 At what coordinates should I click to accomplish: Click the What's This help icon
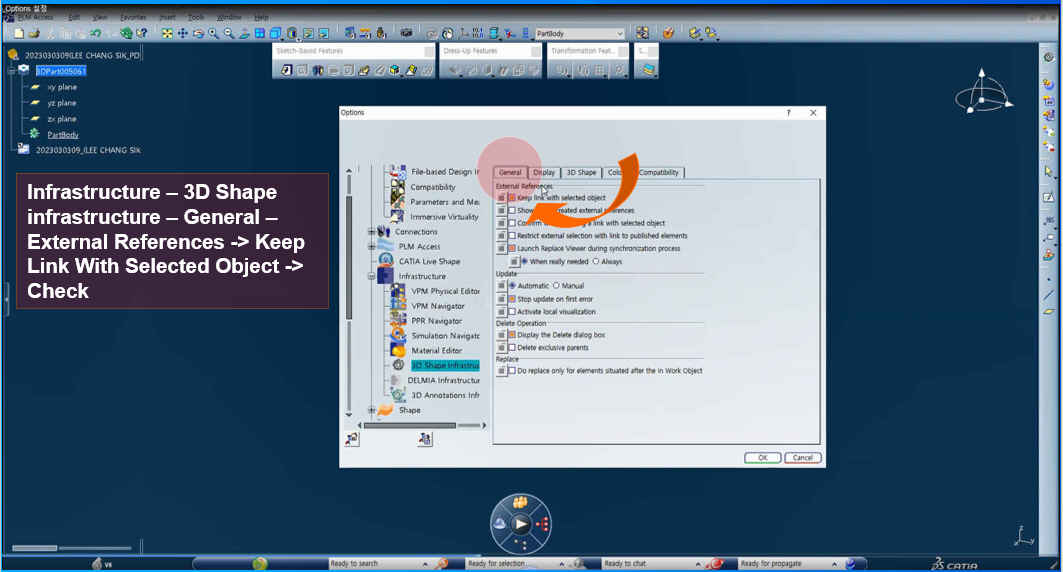pos(142,33)
